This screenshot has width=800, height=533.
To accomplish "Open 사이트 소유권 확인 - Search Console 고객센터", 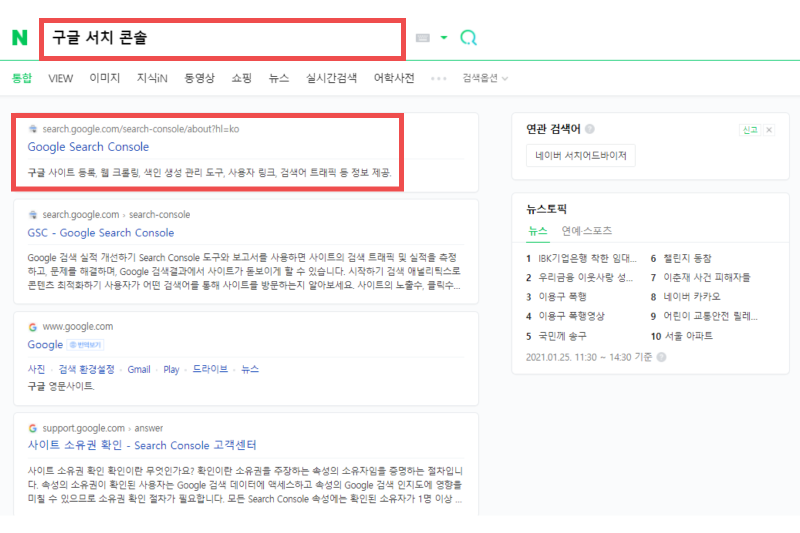I will click(x=142, y=445).
